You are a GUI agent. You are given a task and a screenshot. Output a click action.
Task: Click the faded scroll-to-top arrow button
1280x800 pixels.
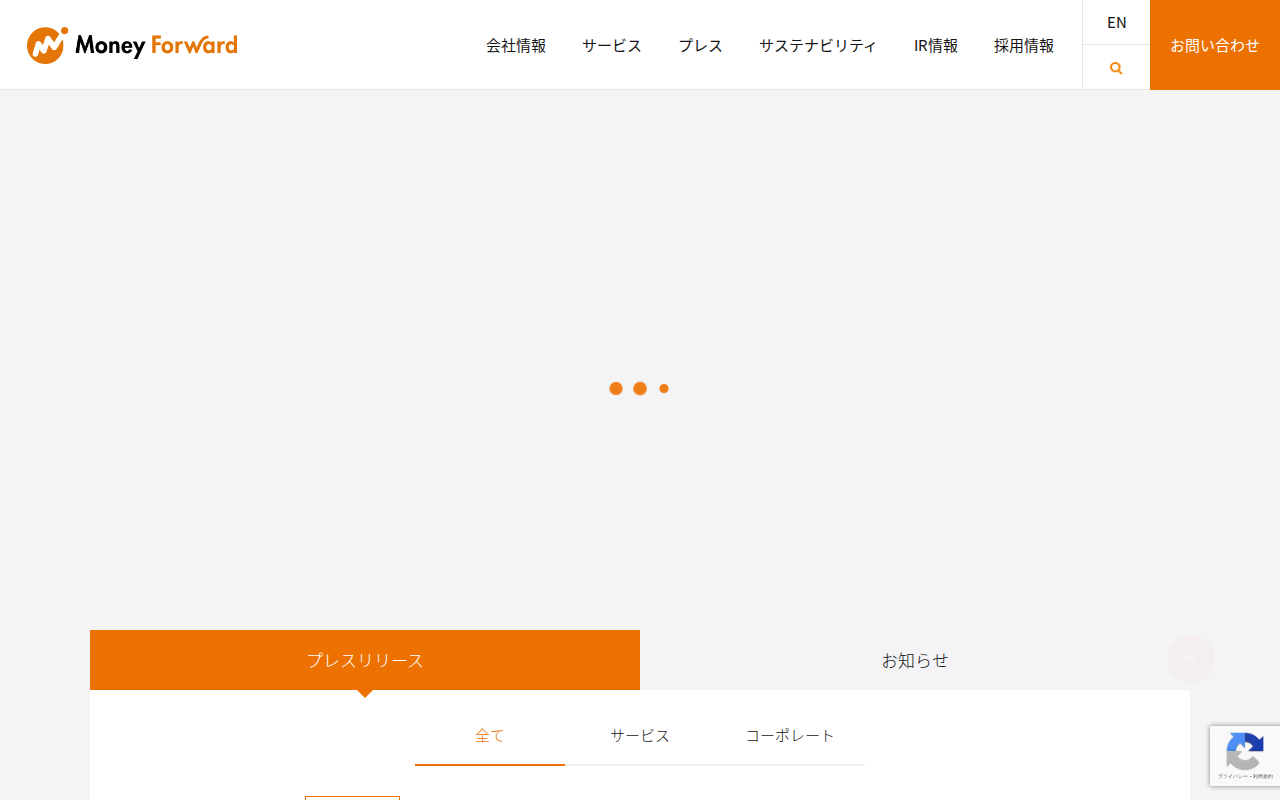1191,659
